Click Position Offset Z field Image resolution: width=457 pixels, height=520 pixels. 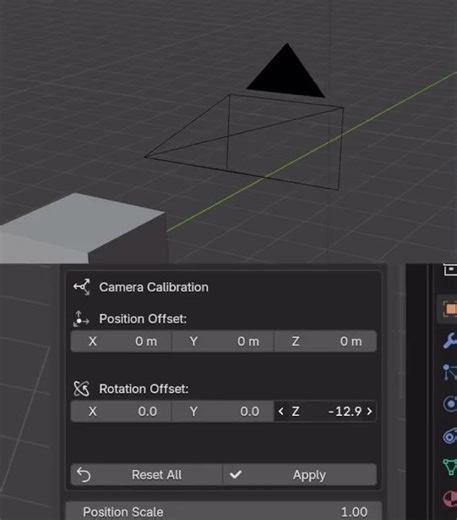(x=325, y=341)
